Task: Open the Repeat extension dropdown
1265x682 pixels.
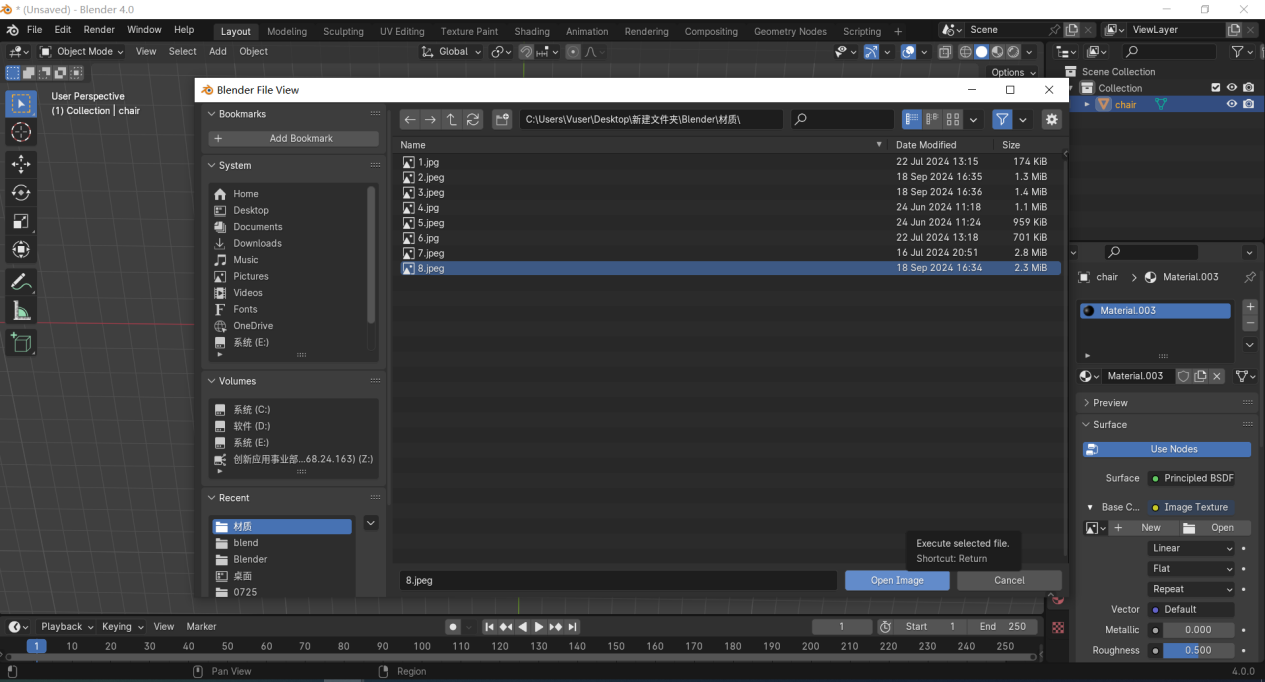Action: click(1190, 589)
